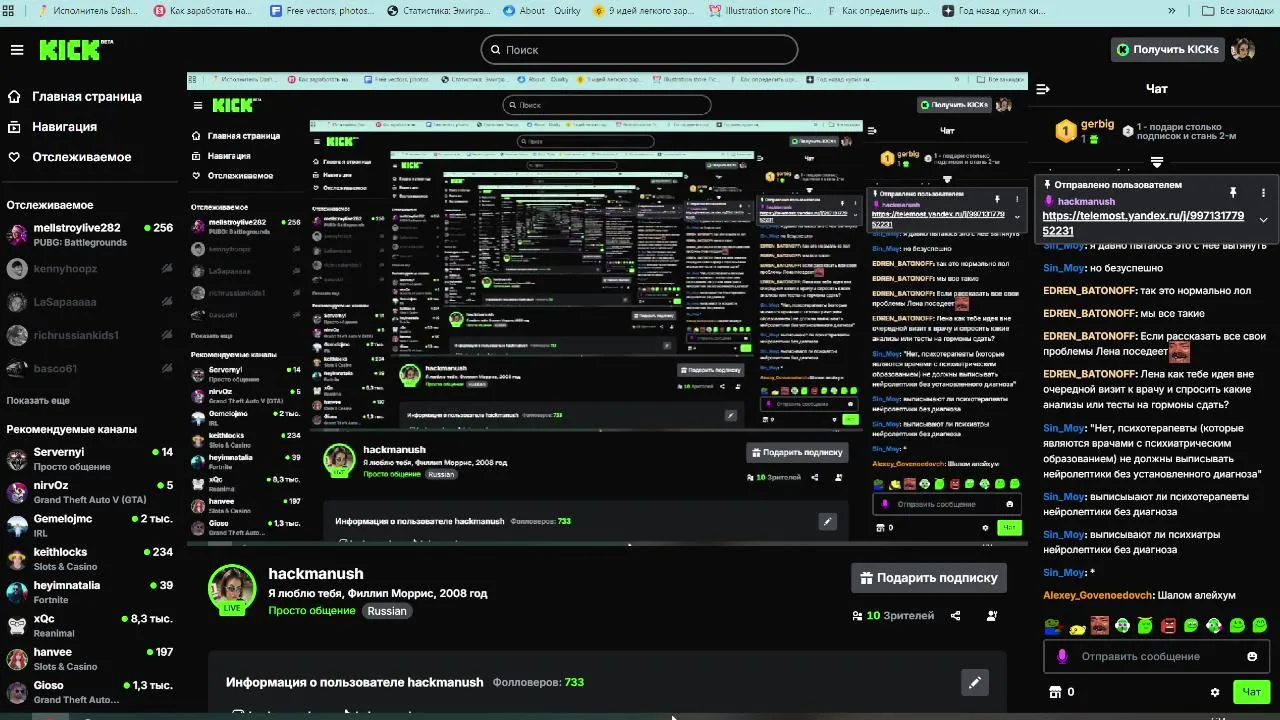Click hackmanush LIVE avatar below player
Screen dimensions: 1280x720
232,589
